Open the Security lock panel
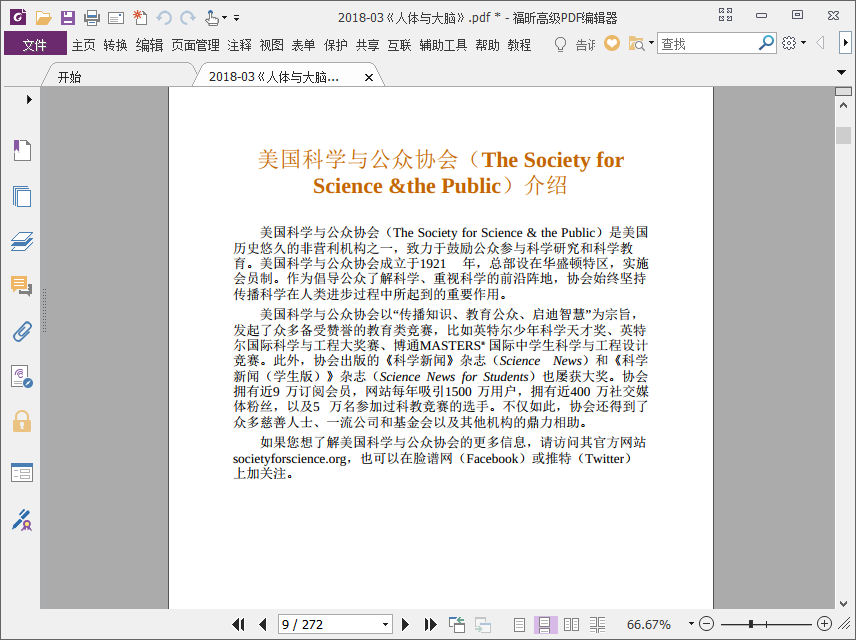This screenshot has height=640, width=856. point(22,422)
